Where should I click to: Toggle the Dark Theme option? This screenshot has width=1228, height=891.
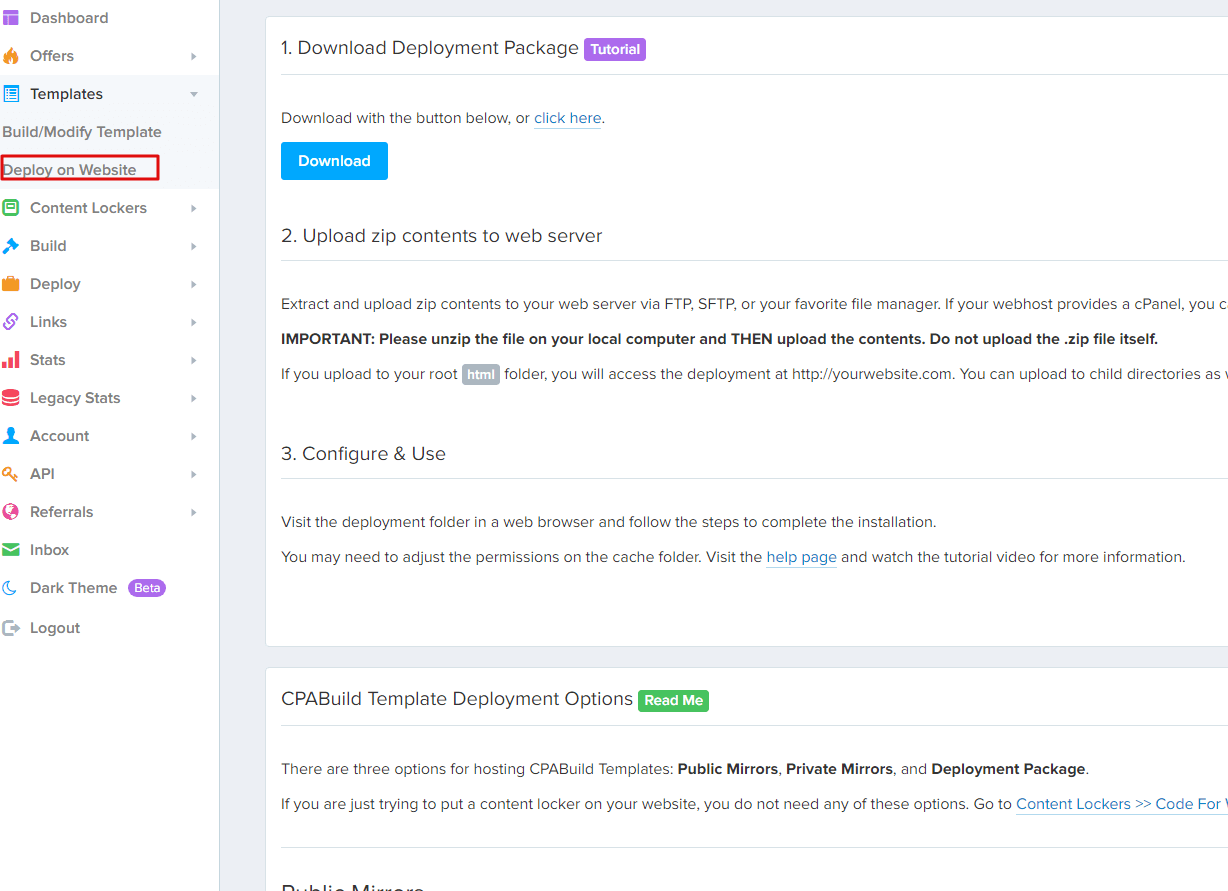pyautogui.click(x=73, y=588)
